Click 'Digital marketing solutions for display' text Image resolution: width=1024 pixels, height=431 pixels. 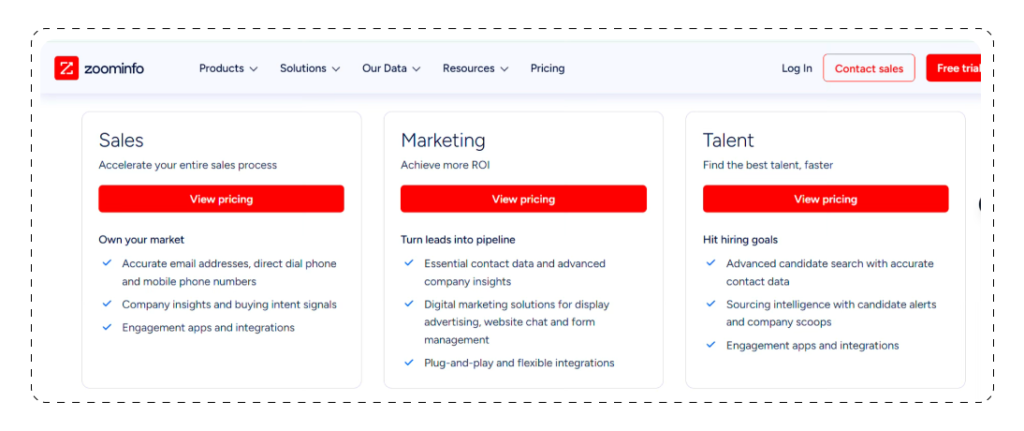click(517, 304)
